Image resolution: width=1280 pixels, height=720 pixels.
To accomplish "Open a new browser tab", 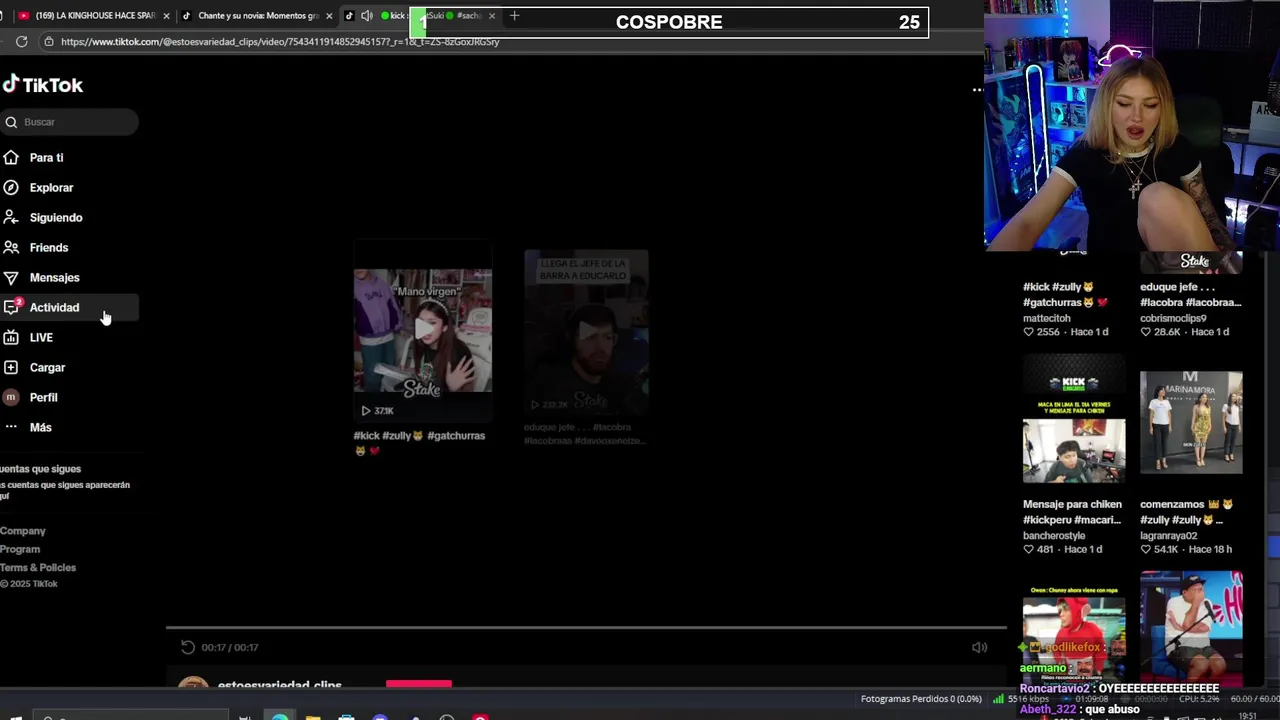I will (x=514, y=16).
